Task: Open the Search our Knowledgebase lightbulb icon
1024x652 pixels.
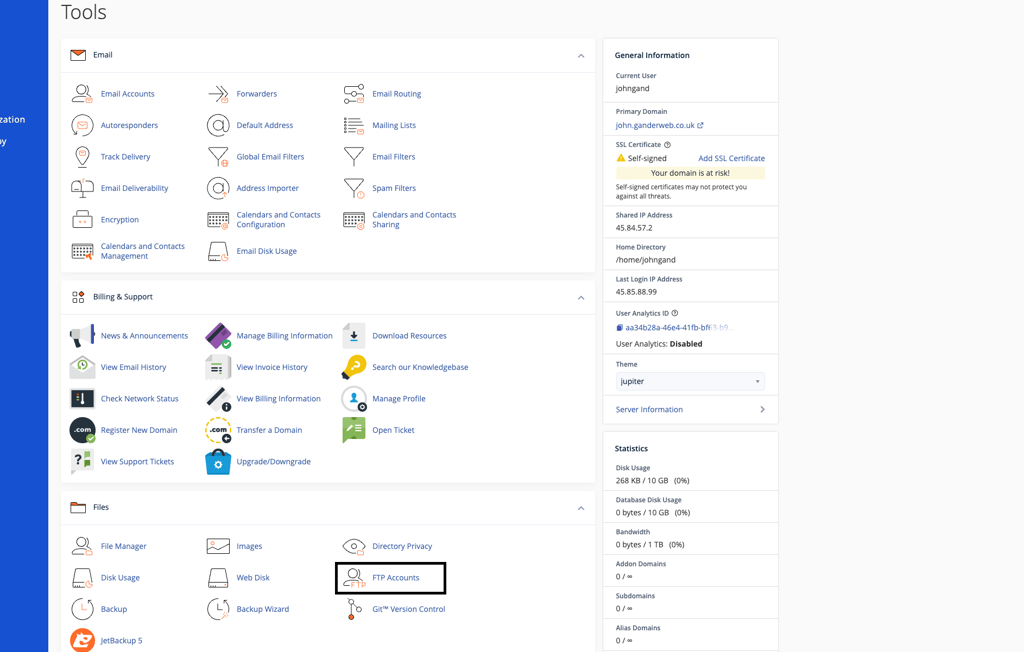Action: click(354, 367)
